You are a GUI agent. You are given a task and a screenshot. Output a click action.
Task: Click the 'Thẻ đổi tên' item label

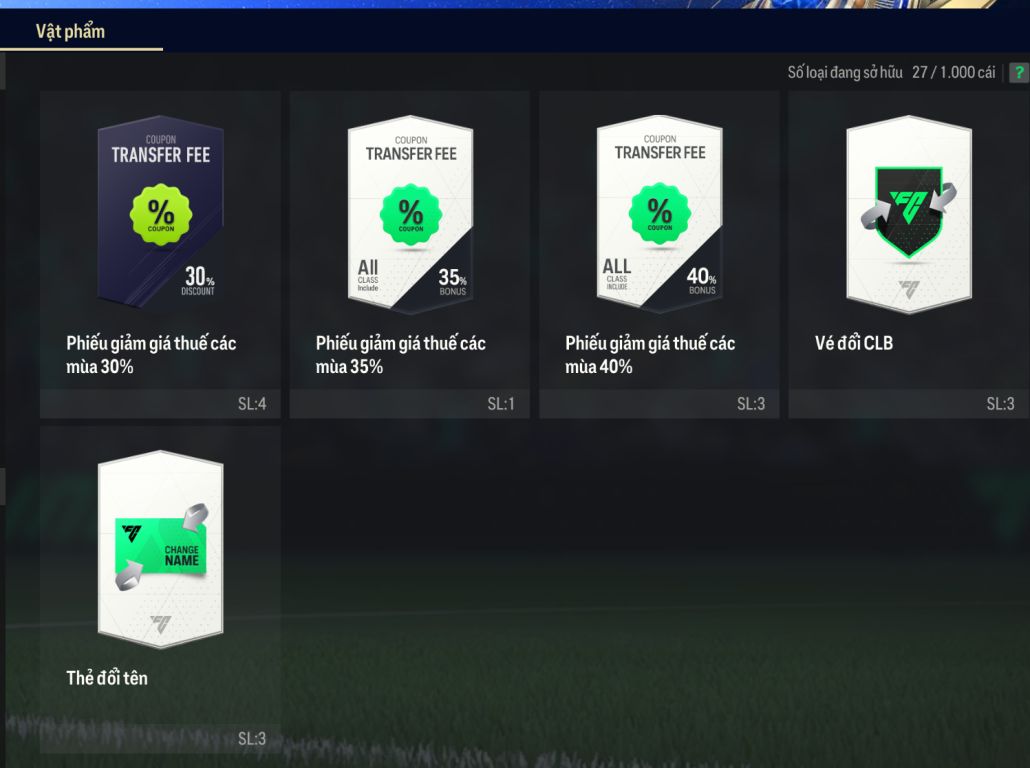point(107,678)
